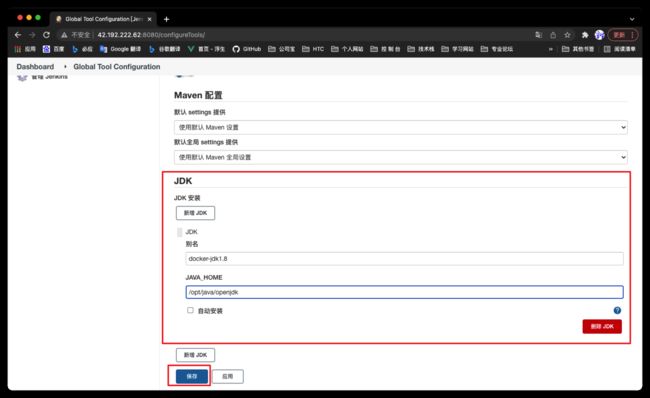
Task: Open the Chrome extensions puzzle icon
Action: coord(585,35)
